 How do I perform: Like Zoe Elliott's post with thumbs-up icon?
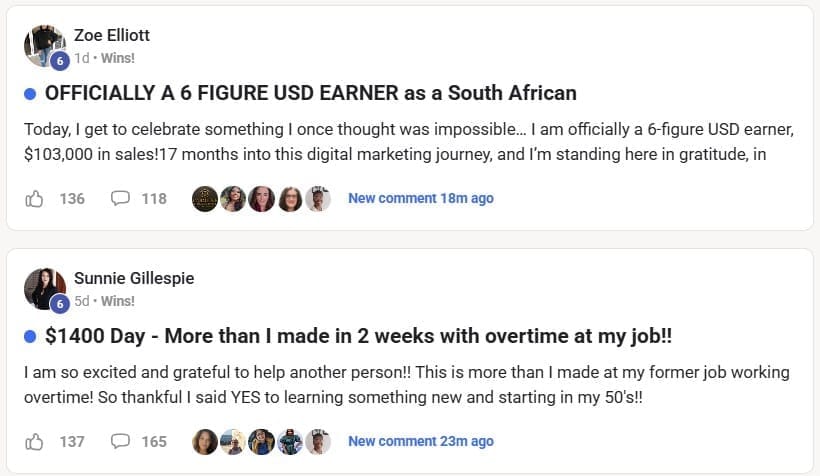(35, 198)
